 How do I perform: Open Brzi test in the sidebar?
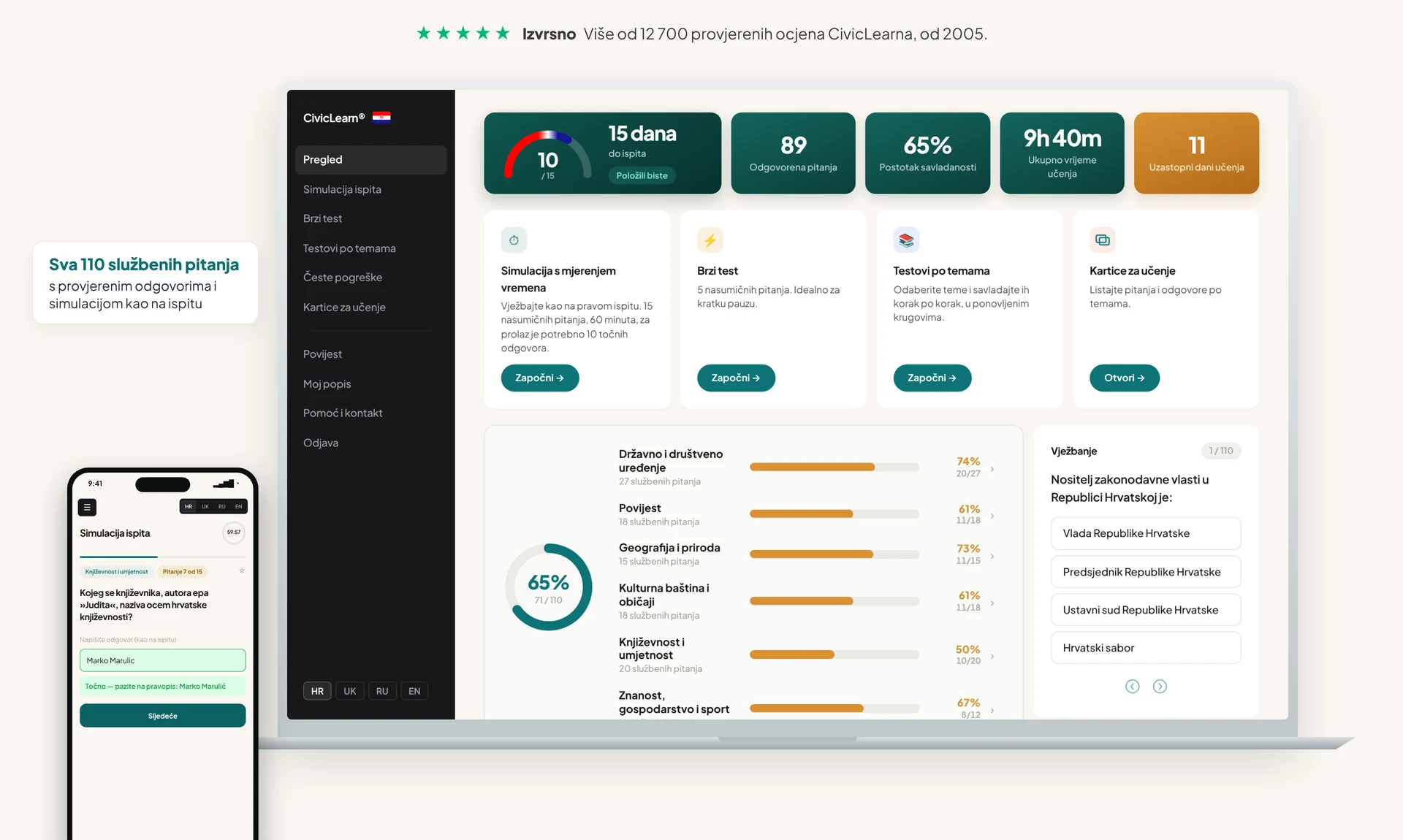371,218
